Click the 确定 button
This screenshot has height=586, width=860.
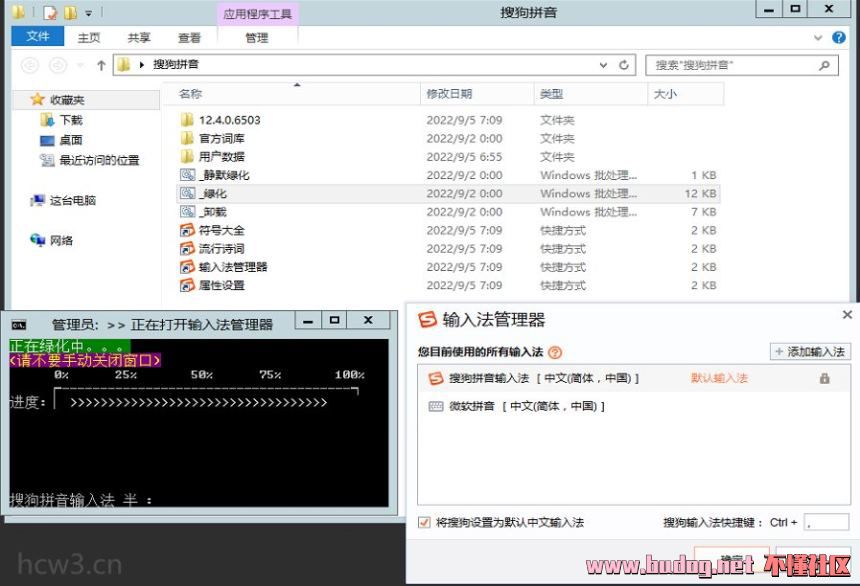[731, 561]
